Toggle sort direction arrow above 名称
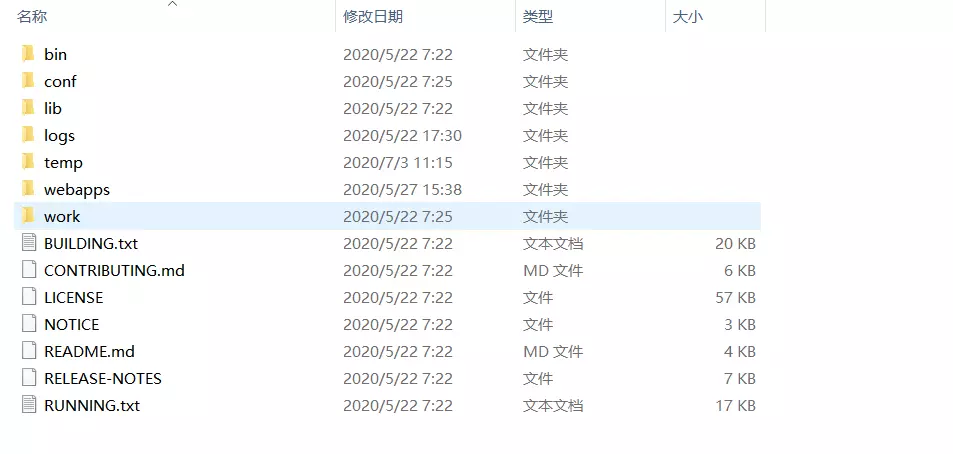The height and width of the screenshot is (454, 953). coord(173,4)
